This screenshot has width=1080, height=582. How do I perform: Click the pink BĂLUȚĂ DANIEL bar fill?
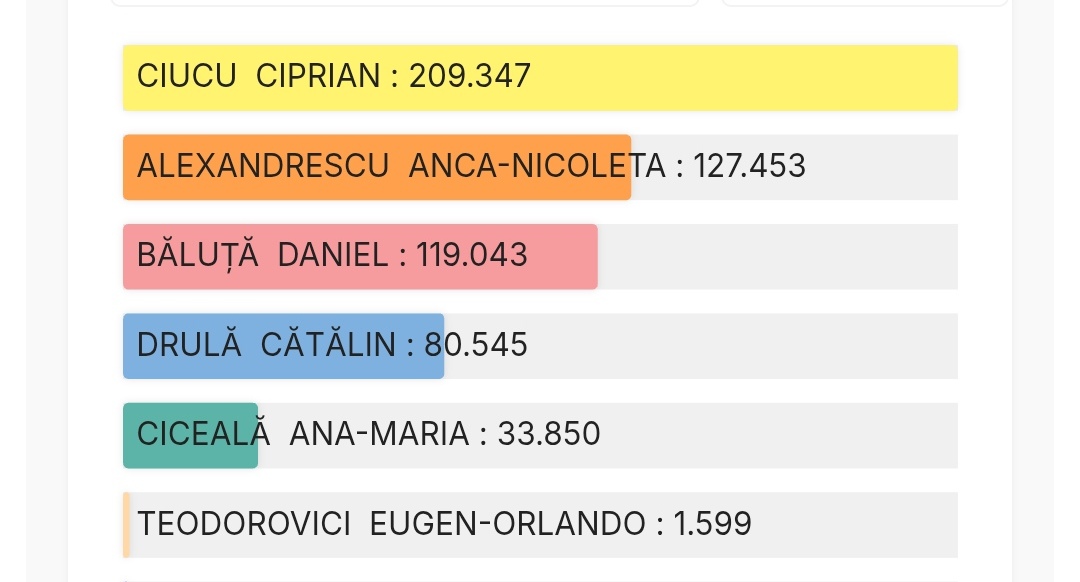(x=360, y=257)
